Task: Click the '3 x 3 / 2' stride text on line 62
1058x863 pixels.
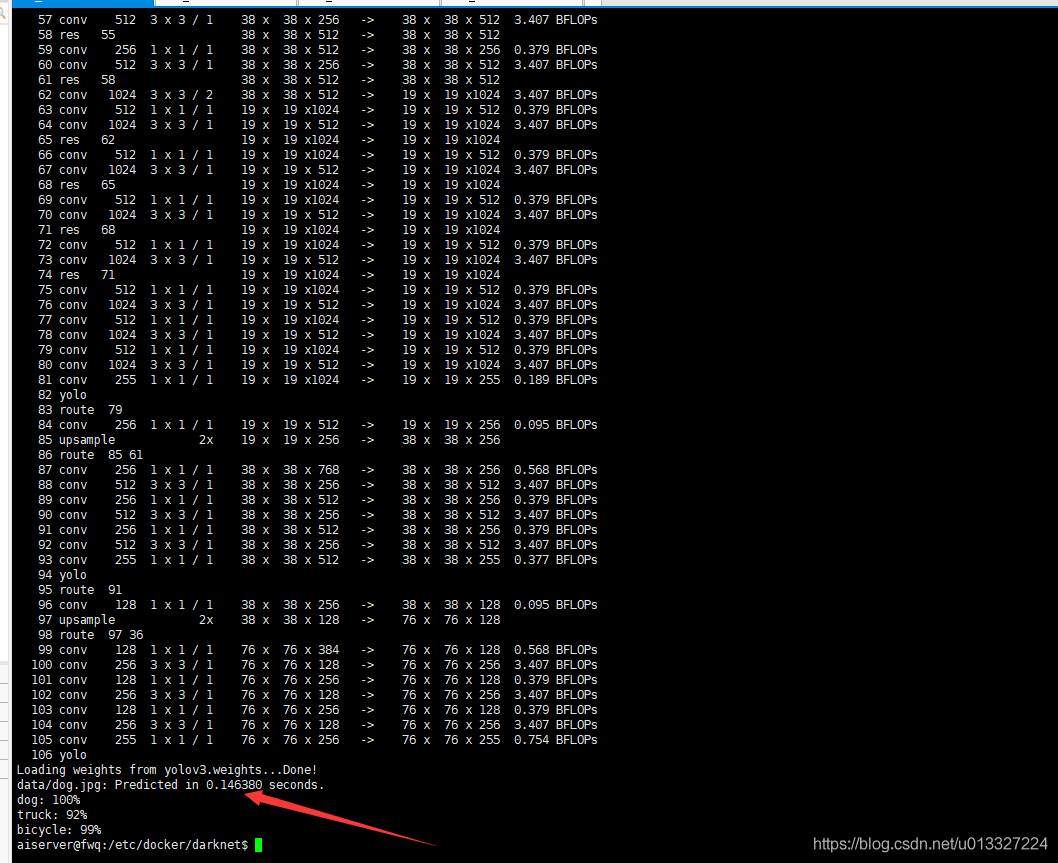Action: click(181, 95)
